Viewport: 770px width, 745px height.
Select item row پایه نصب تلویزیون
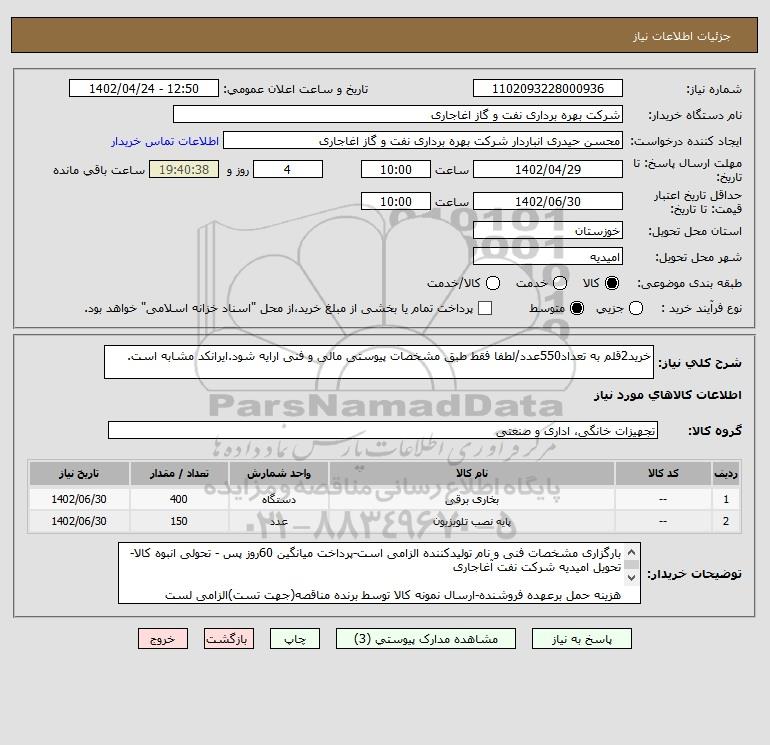click(x=385, y=522)
